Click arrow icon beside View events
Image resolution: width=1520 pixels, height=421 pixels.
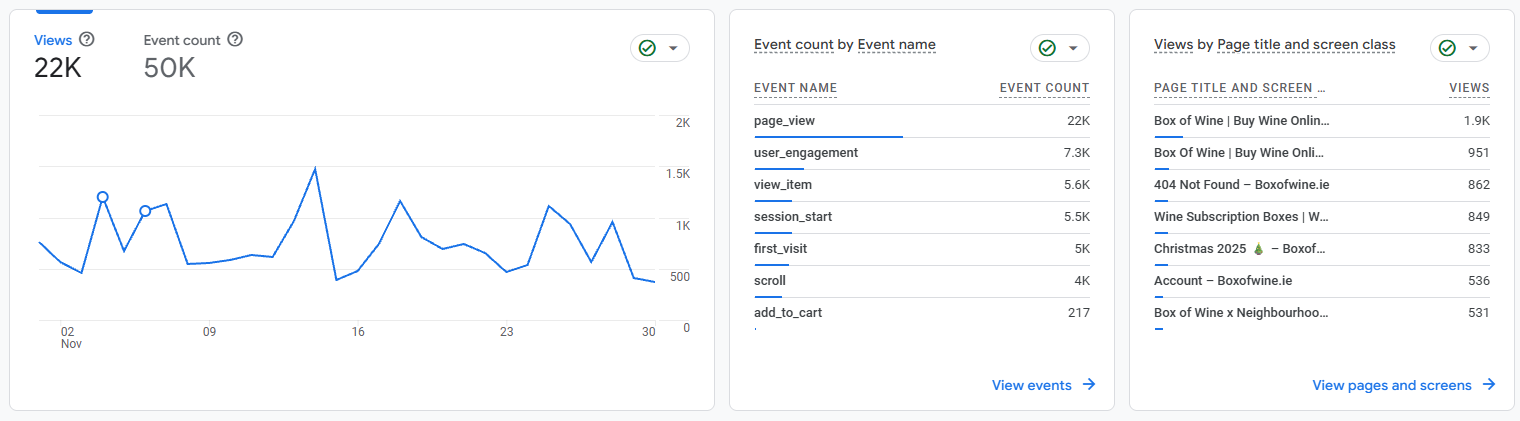(1089, 385)
